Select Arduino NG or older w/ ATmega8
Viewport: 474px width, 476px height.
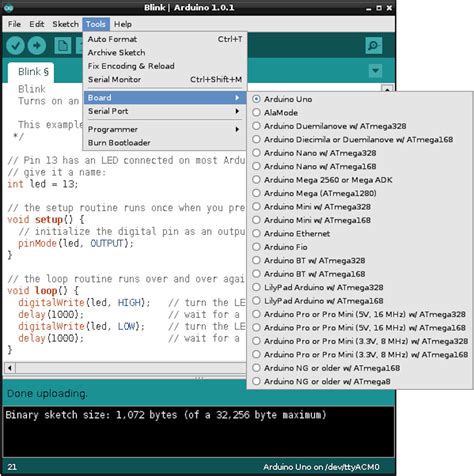[360, 381]
